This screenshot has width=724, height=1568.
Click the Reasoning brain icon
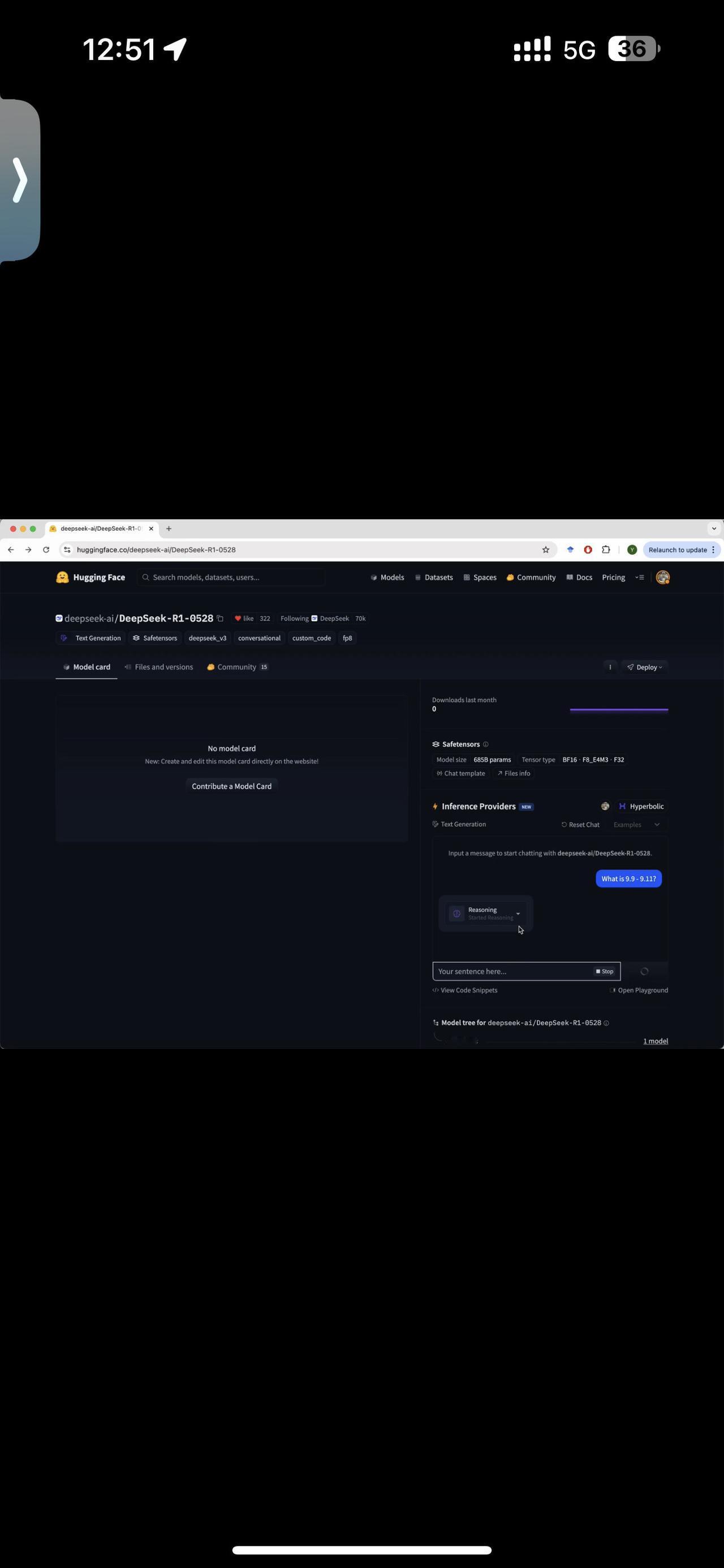click(456, 913)
